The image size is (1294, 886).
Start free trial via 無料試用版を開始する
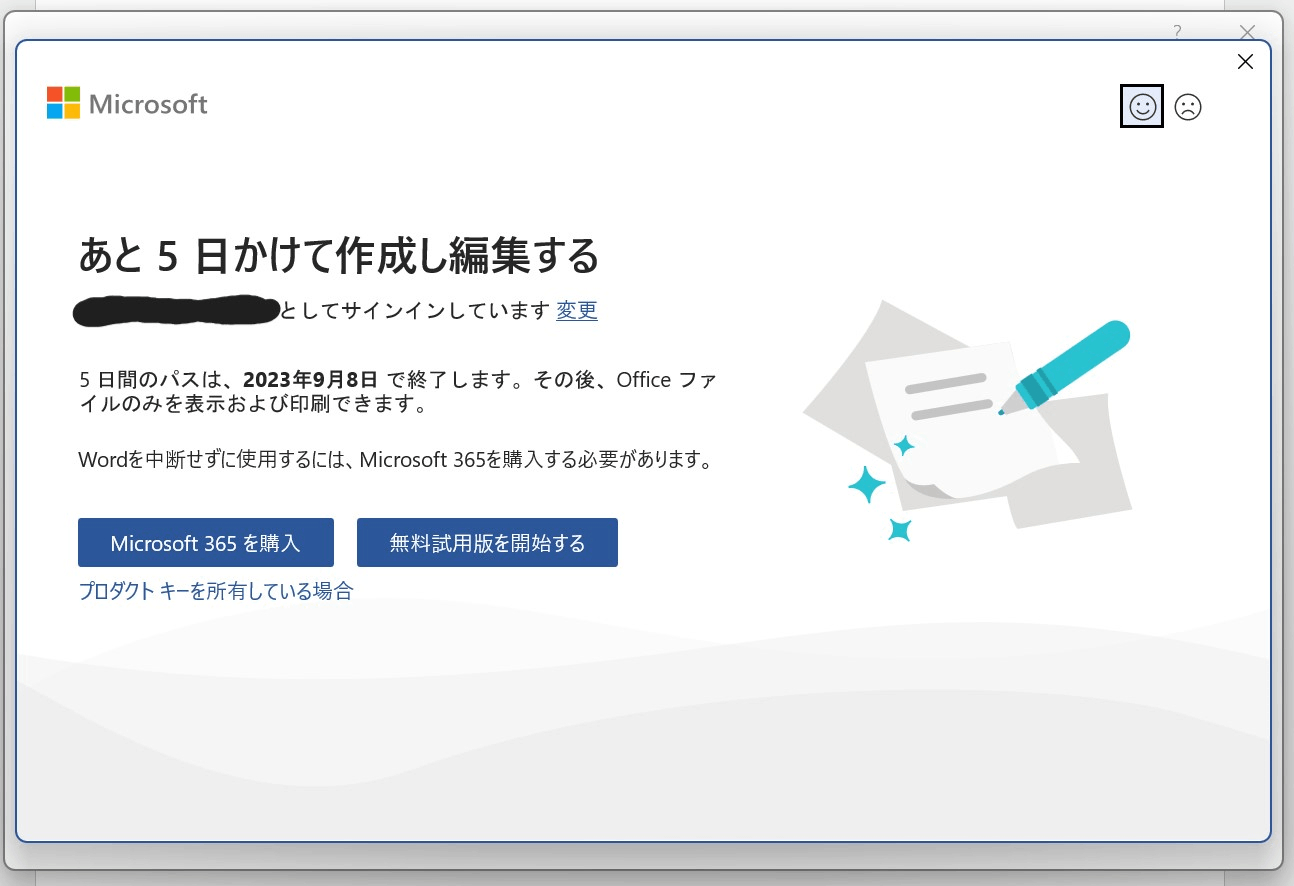(x=487, y=543)
